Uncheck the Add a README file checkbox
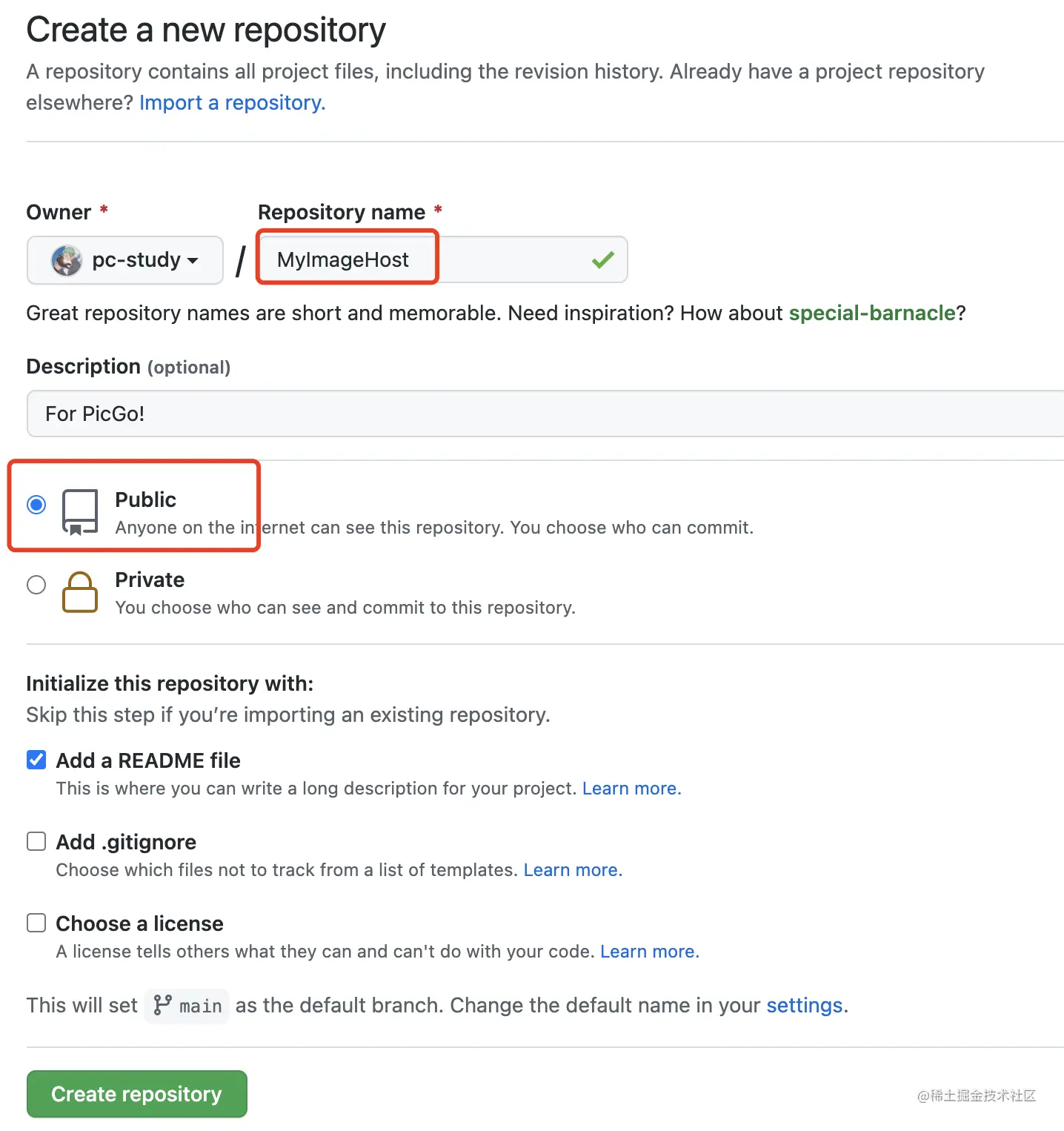This screenshot has height=1131, width=1064. (36, 760)
